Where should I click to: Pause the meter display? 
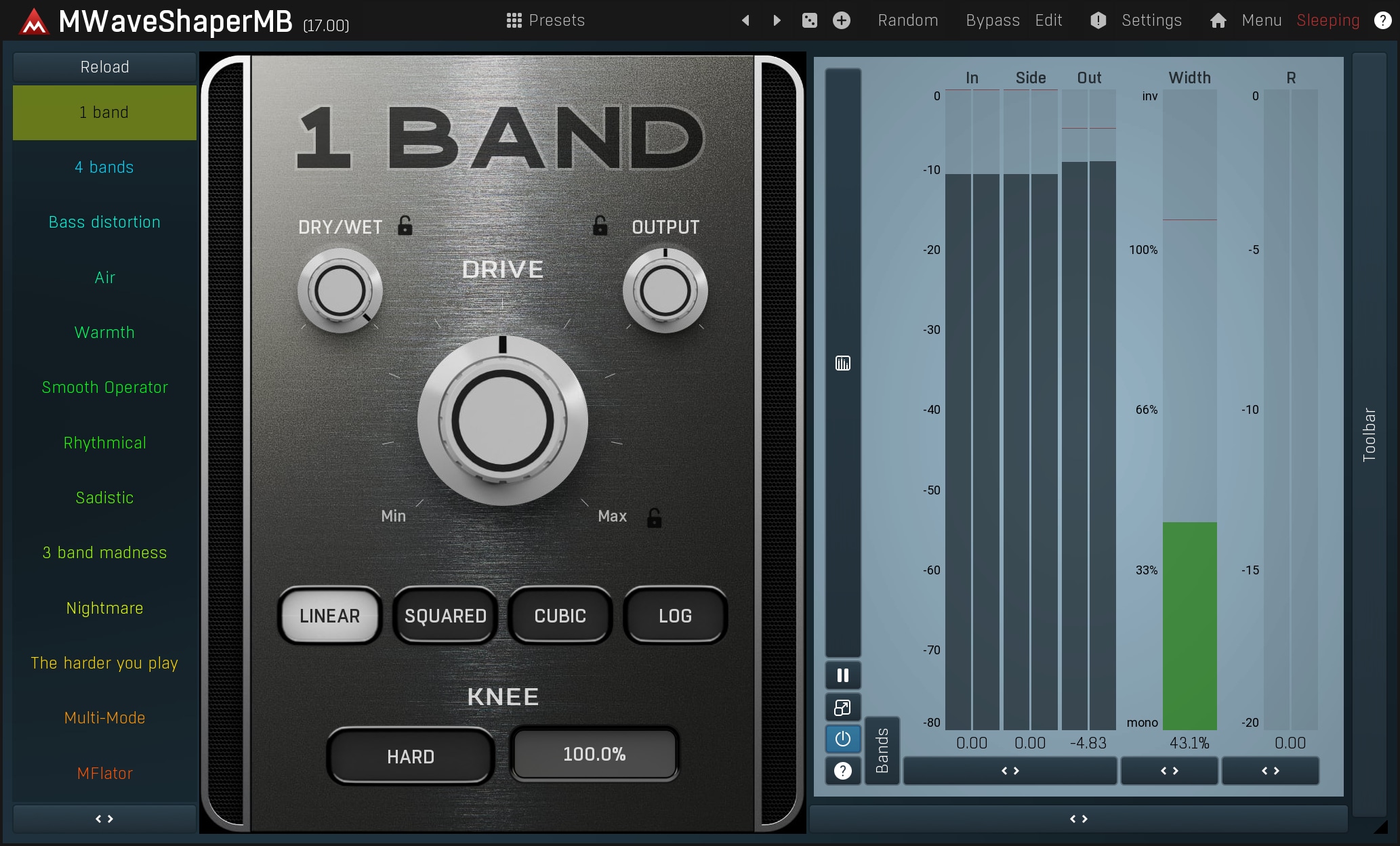[x=842, y=675]
